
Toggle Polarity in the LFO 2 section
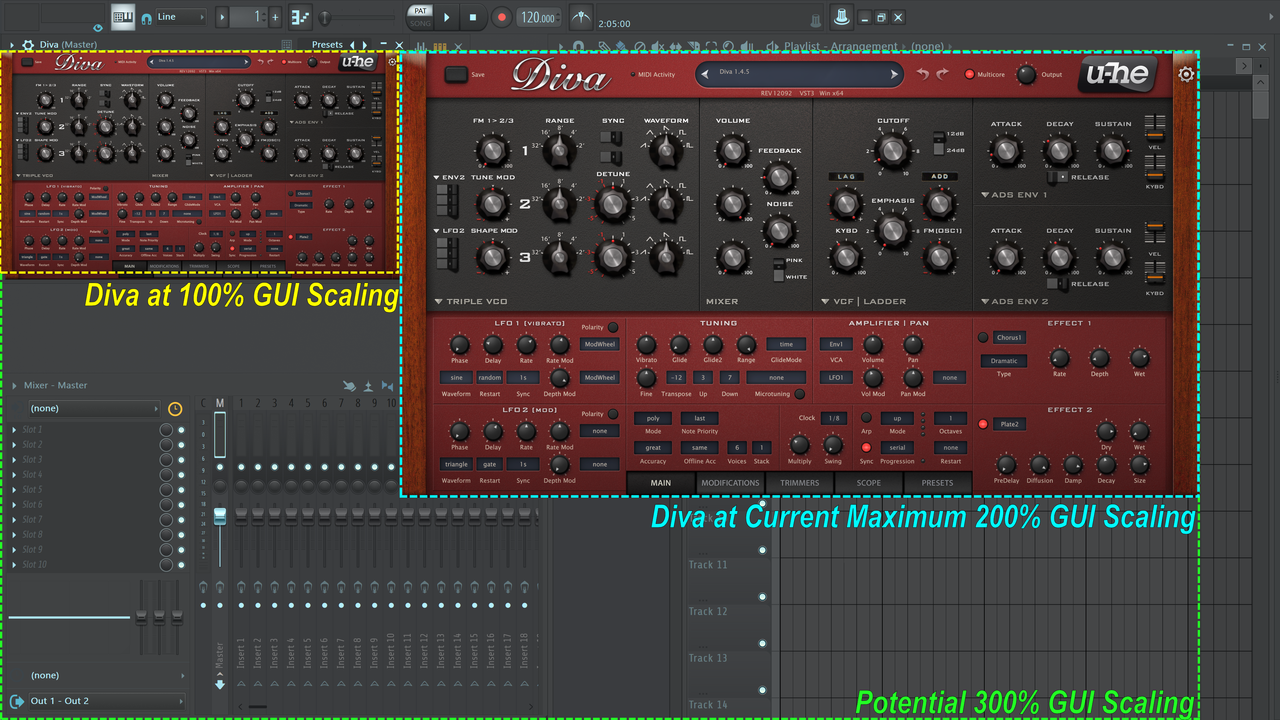coord(613,415)
